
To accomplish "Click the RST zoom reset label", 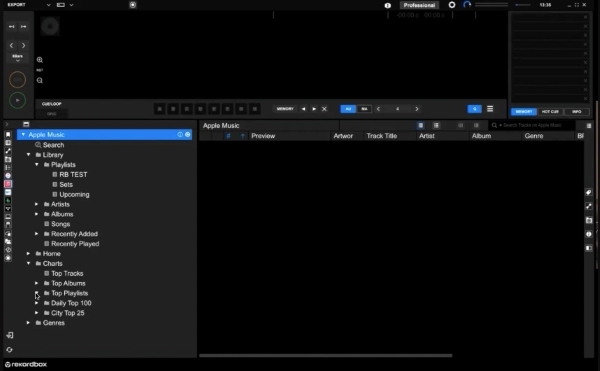I will pos(40,70).
